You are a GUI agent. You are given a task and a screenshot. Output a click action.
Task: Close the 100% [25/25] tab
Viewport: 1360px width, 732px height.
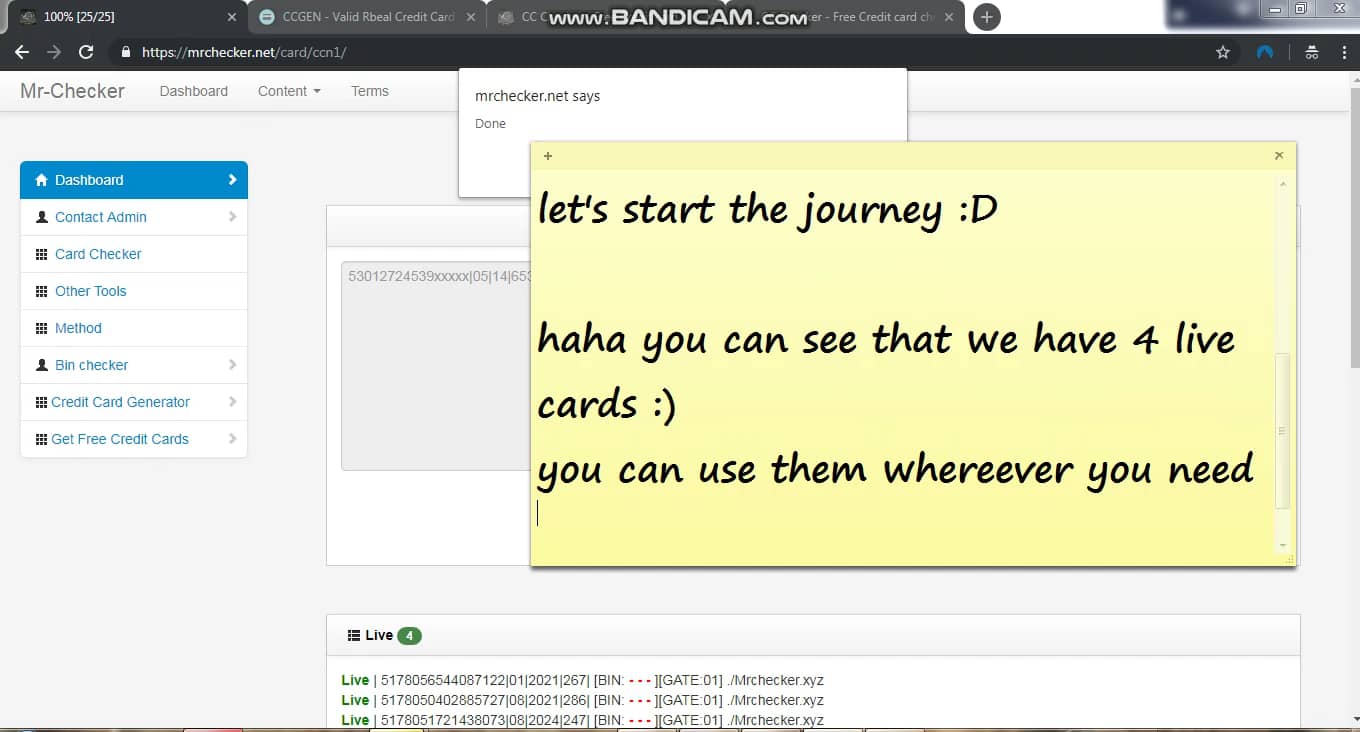pyautogui.click(x=232, y=17)
